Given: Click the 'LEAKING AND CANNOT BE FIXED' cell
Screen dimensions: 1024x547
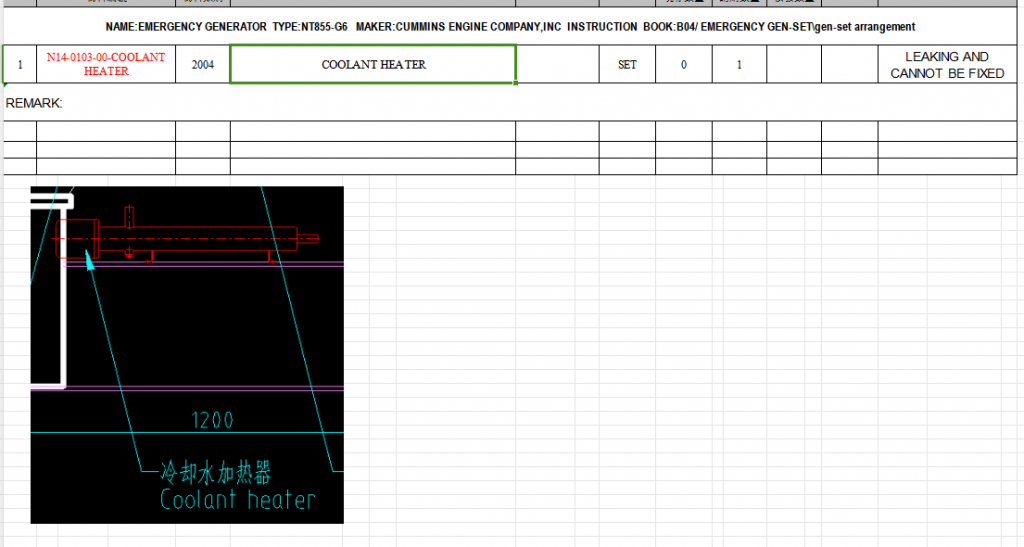Looking at the screenshot, I should pyautogui.click(x=947, y=65).
